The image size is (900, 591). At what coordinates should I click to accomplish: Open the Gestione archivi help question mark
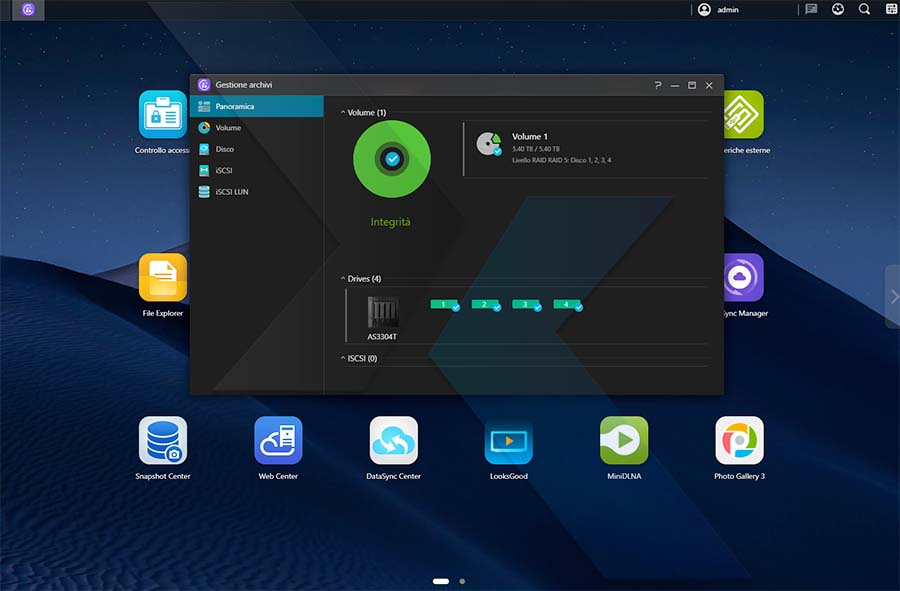click(x=658, y=86)
